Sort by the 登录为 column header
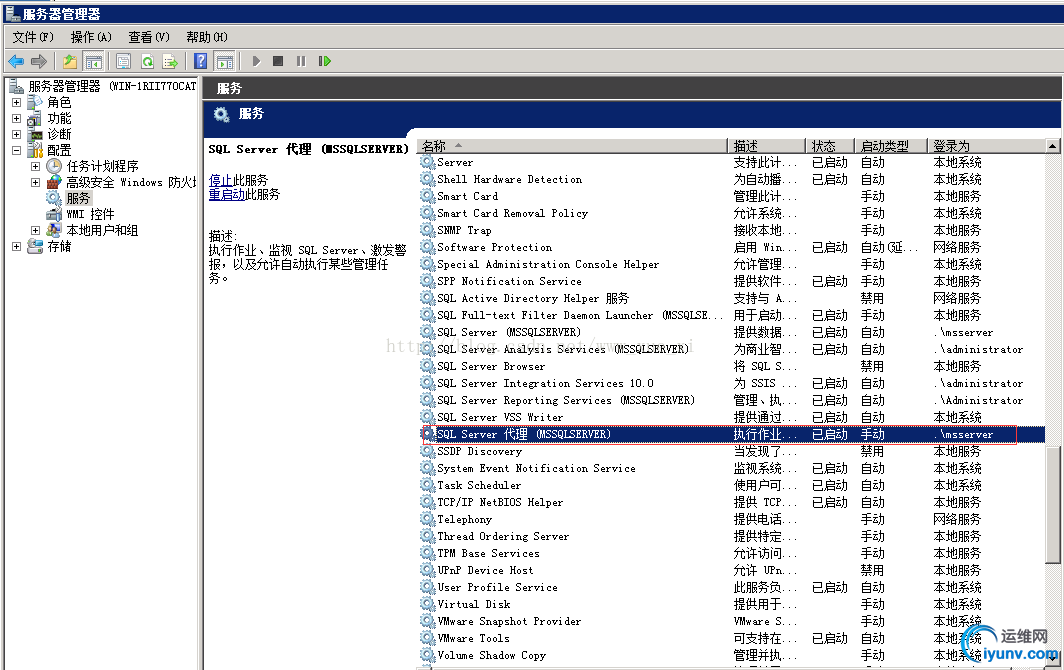Screen dimensions: 1064x670 (x=986, y=146)
